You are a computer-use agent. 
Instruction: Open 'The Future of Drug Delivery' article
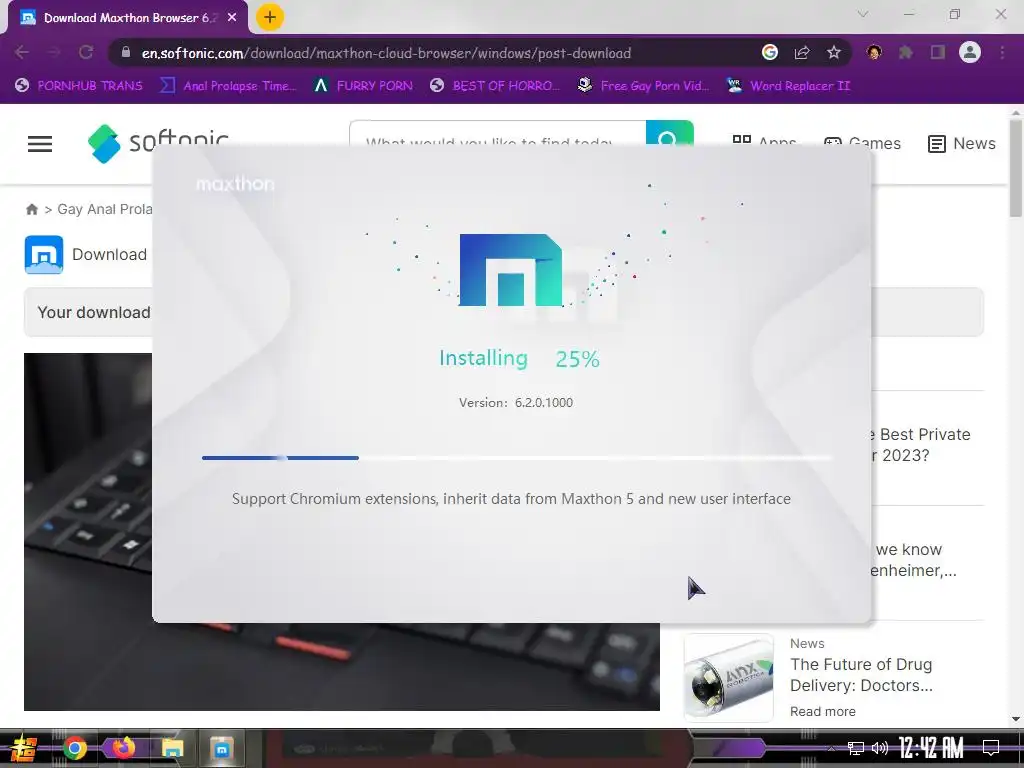861,675
